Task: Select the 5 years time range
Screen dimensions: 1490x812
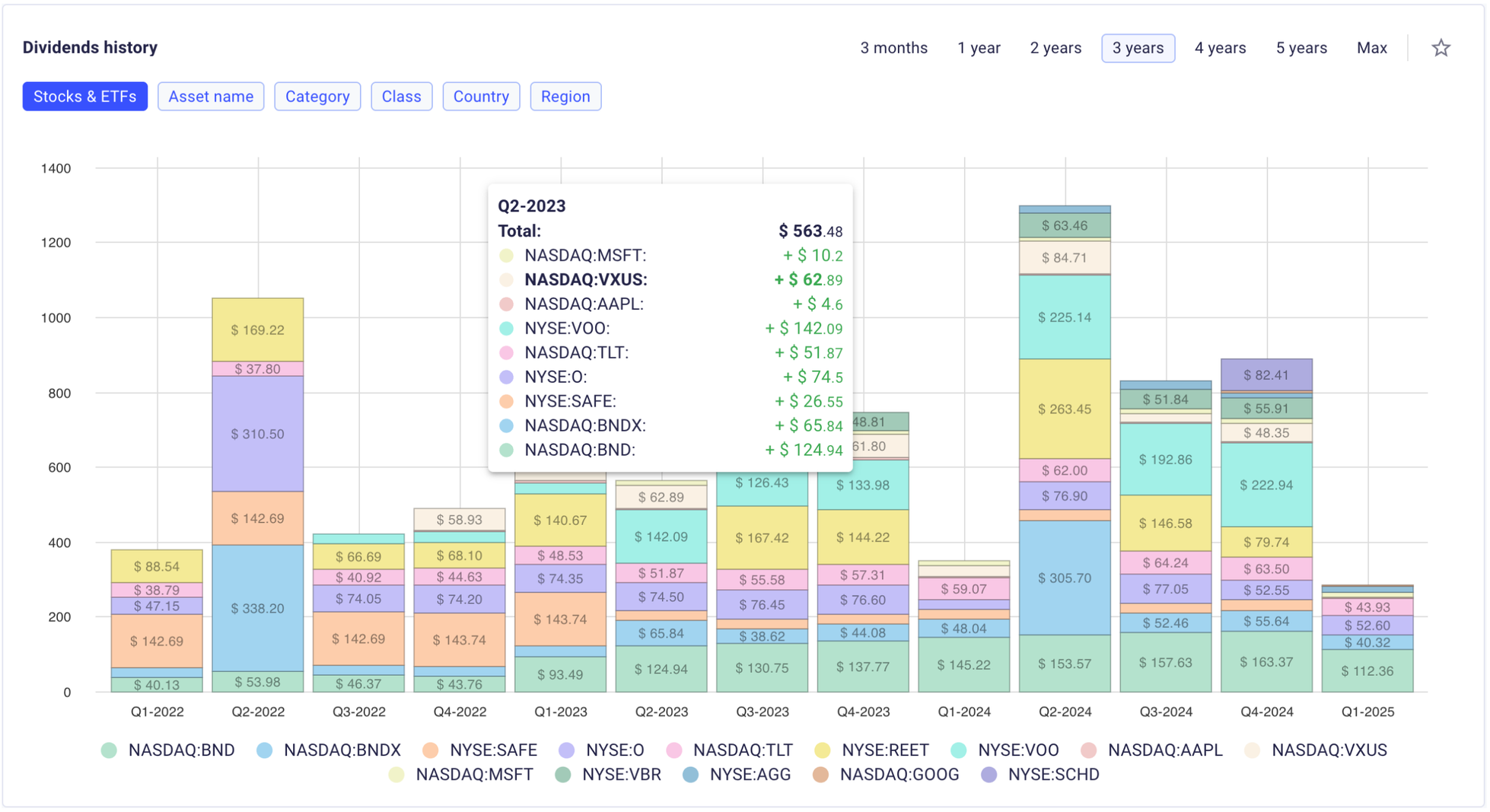Action: 1301,48
